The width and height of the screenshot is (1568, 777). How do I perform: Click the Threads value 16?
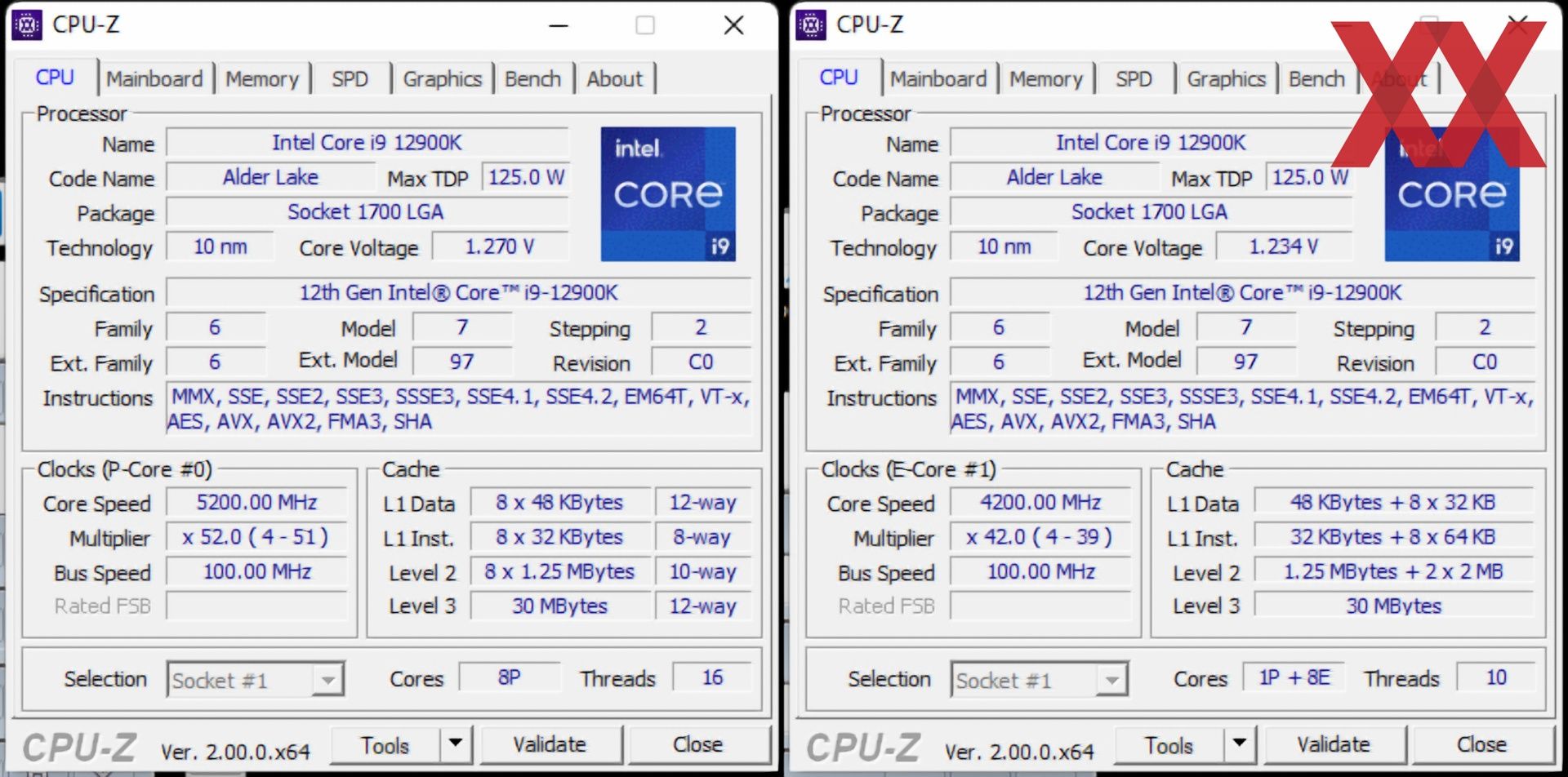(712, 677)
